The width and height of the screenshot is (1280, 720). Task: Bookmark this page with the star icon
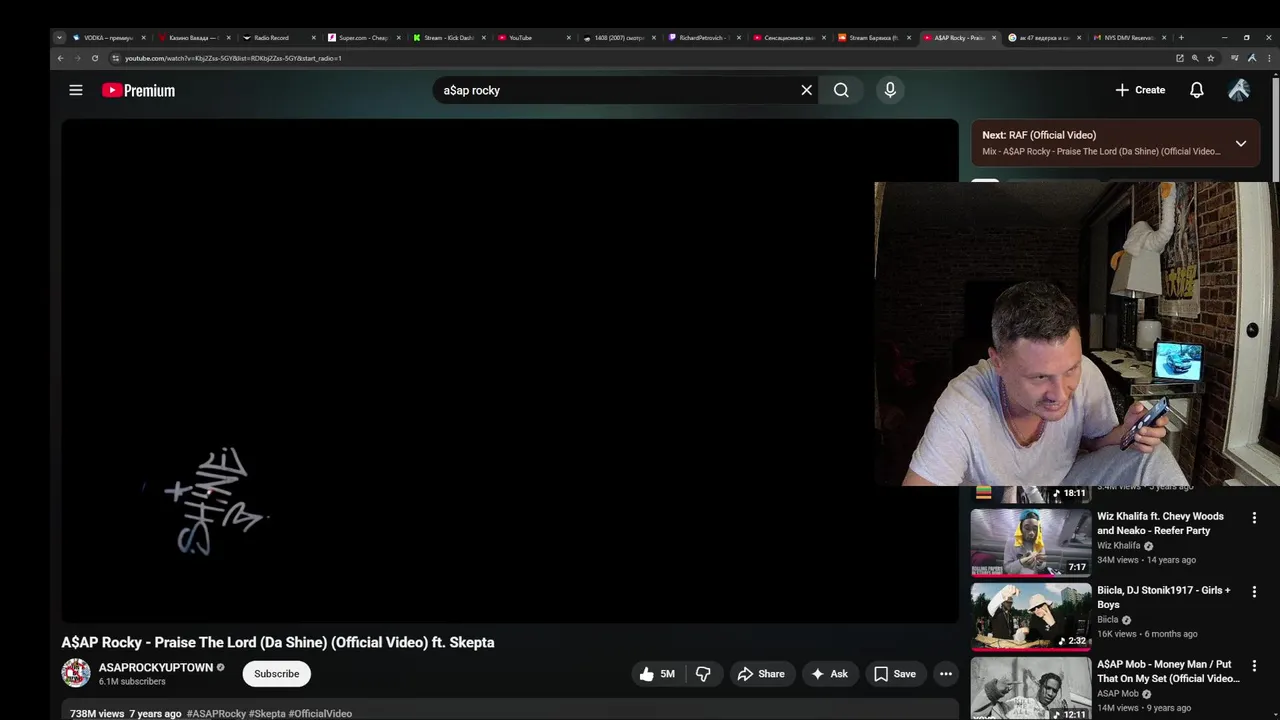click(1210, 58)
